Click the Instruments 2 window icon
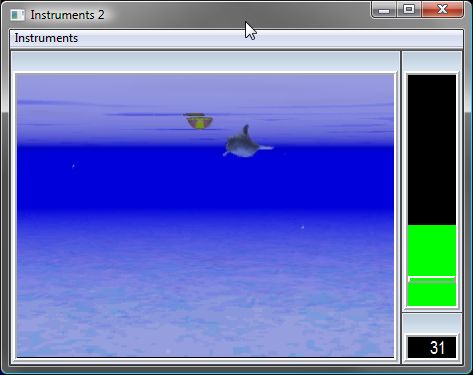The image size is (473, 375). tap(17, 15)
